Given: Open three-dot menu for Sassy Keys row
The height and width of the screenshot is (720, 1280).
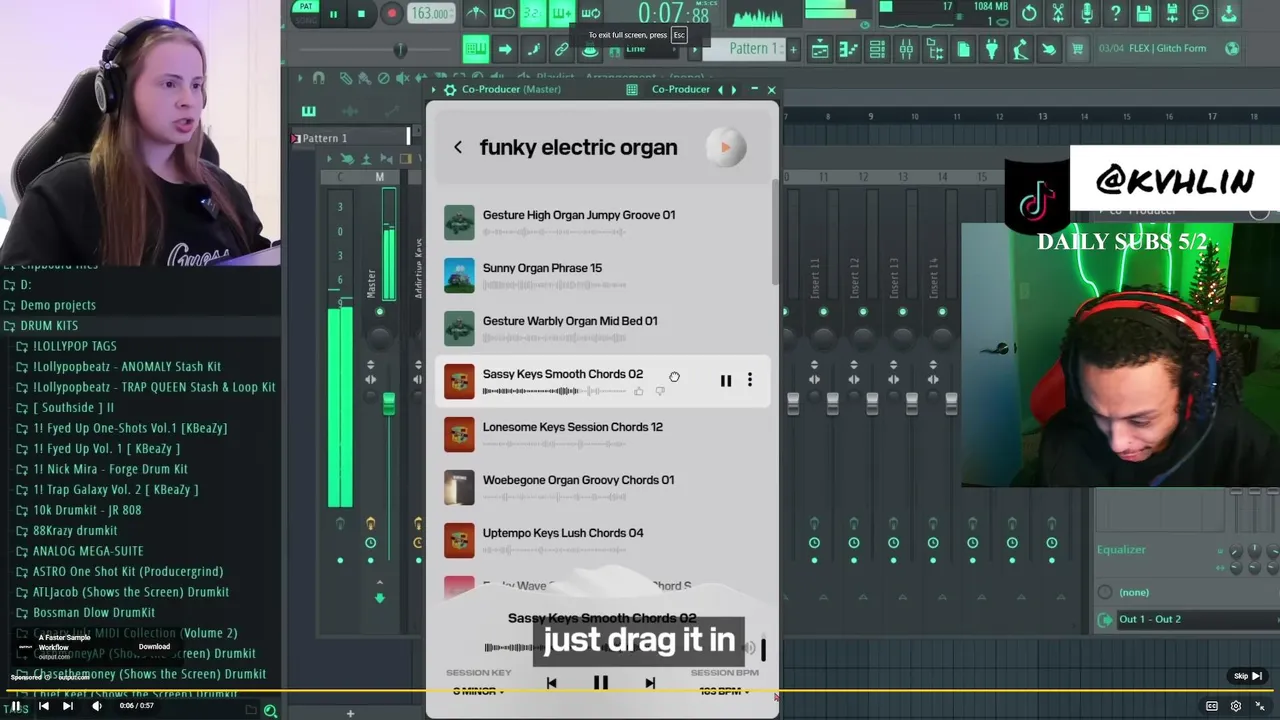Looking at the screenshot, I should (x=750, y=380).
